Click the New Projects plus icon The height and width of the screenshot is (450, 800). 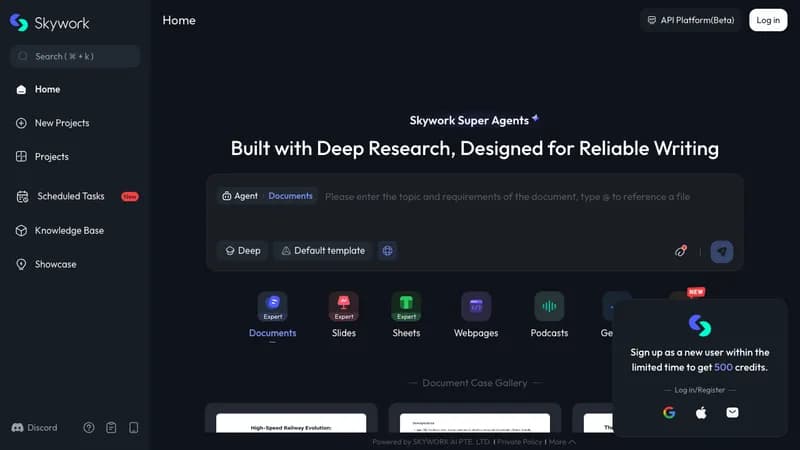coord(21,123)
